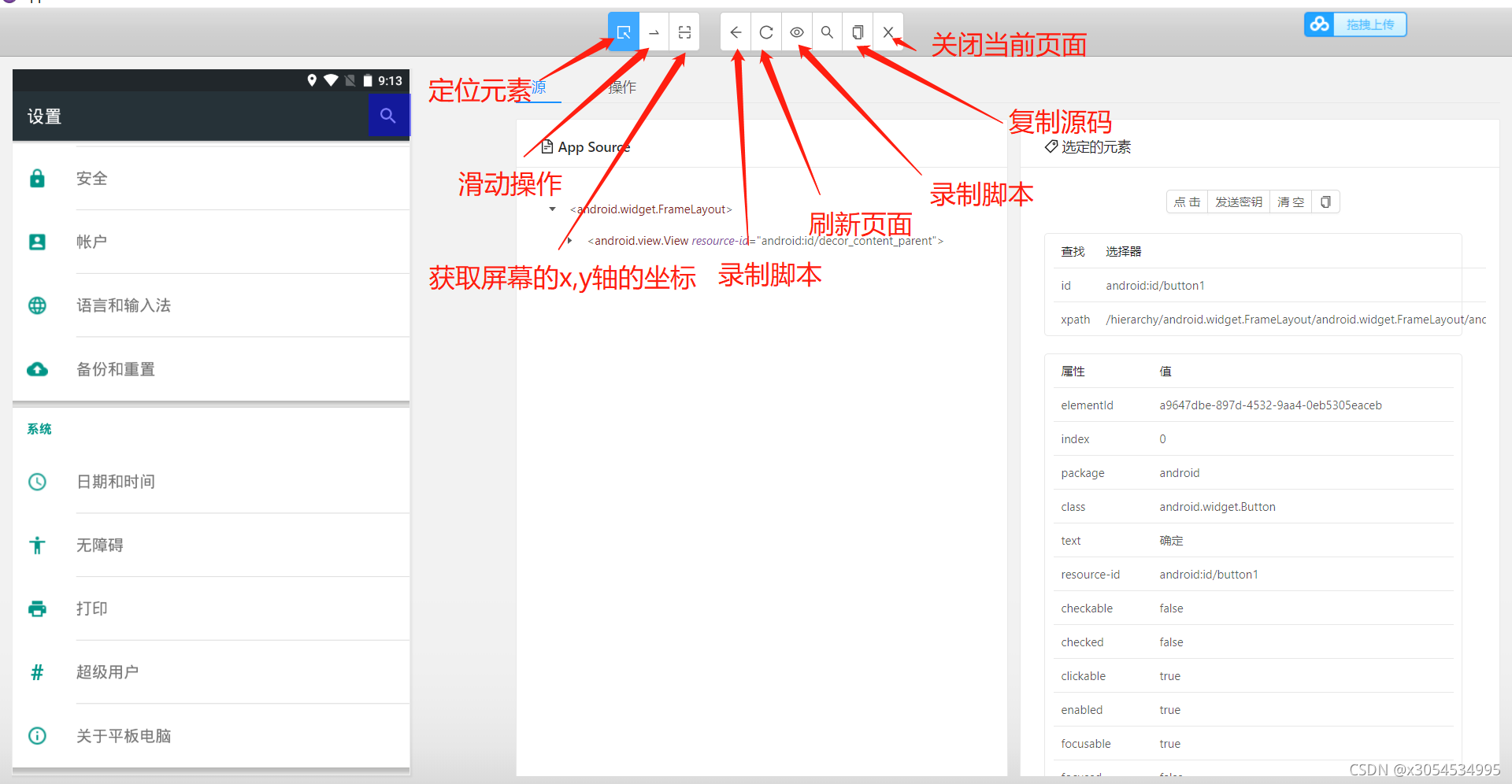
Task: Click the 清空 button
Action: [x=1290, y=202]
